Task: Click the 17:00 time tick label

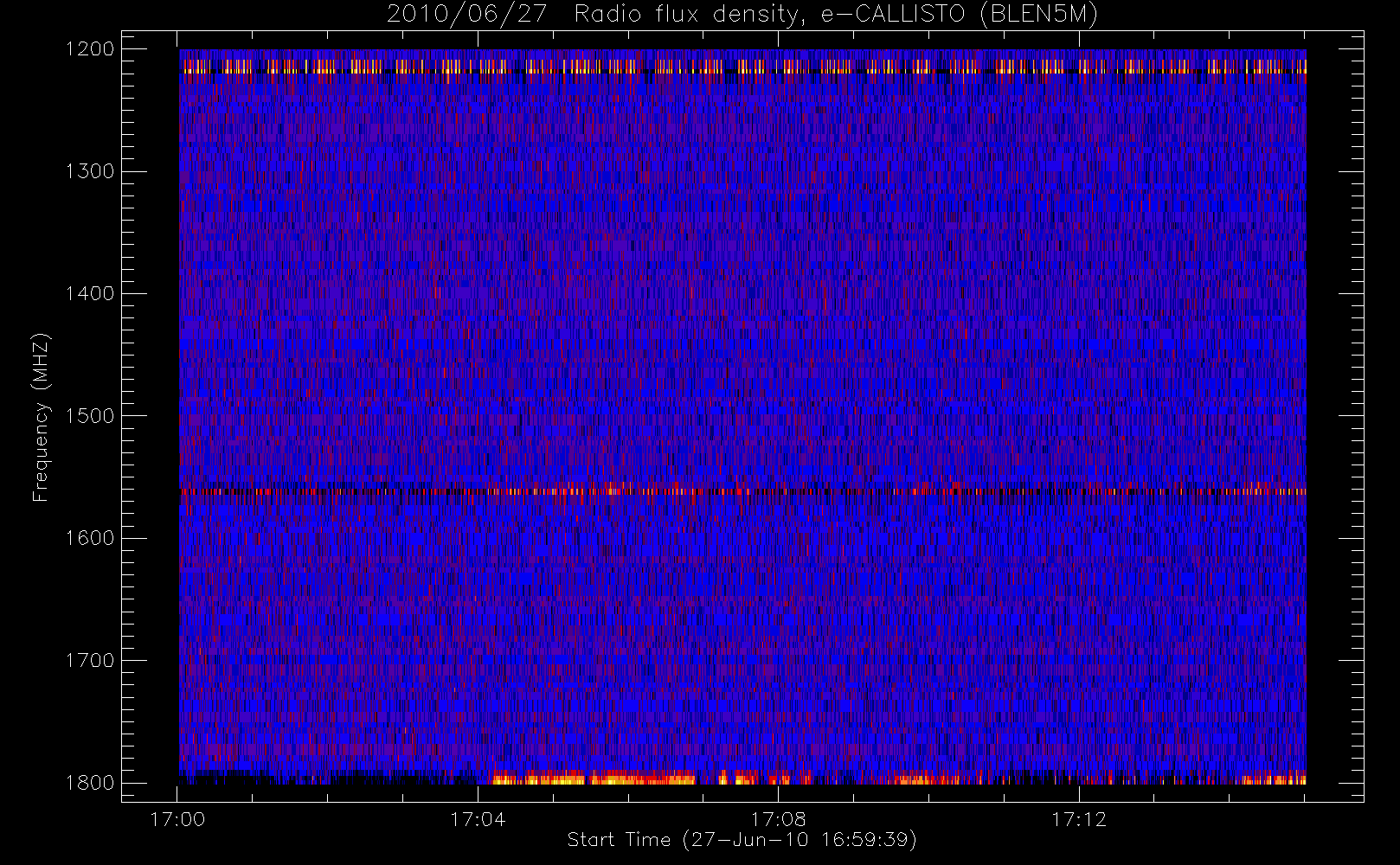Action: click(x=177, y=819)
